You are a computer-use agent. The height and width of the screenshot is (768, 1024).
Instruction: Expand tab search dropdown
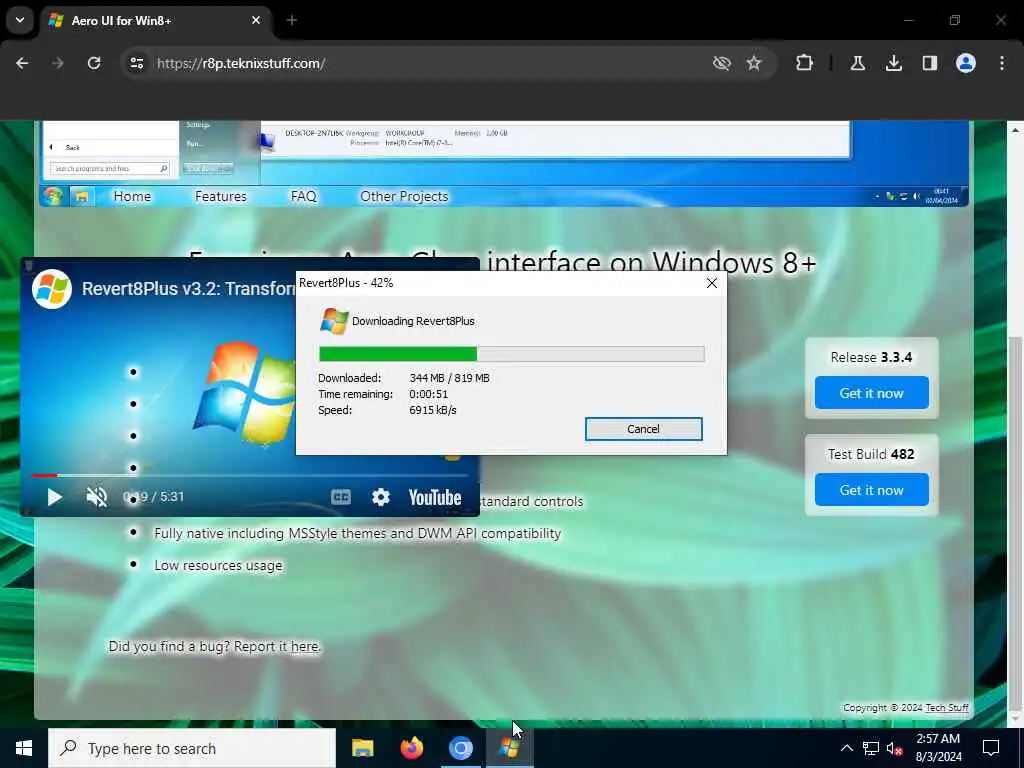[x=20, y=20]
